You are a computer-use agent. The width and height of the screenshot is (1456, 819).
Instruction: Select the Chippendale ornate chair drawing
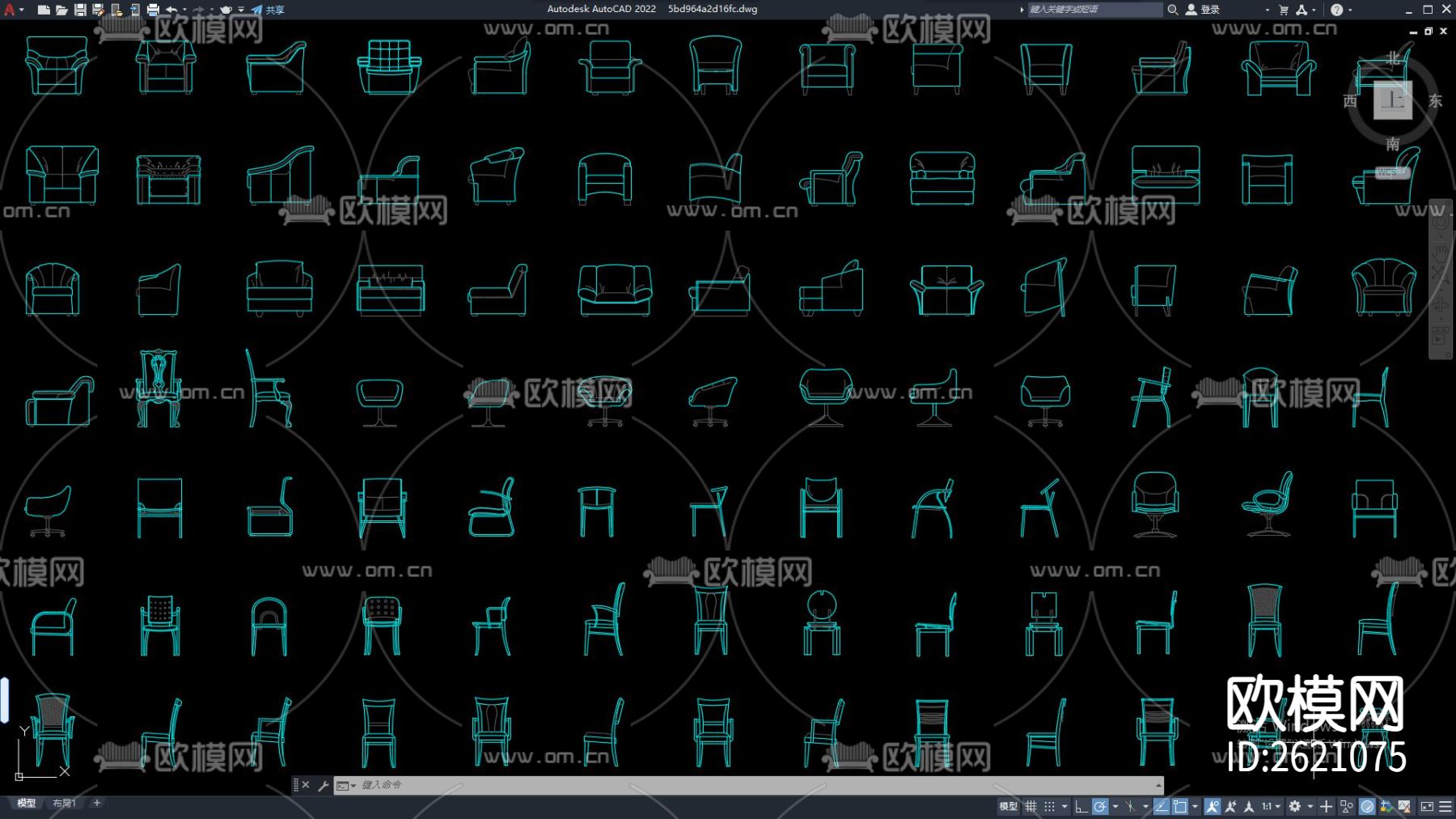tap(159, 388)
